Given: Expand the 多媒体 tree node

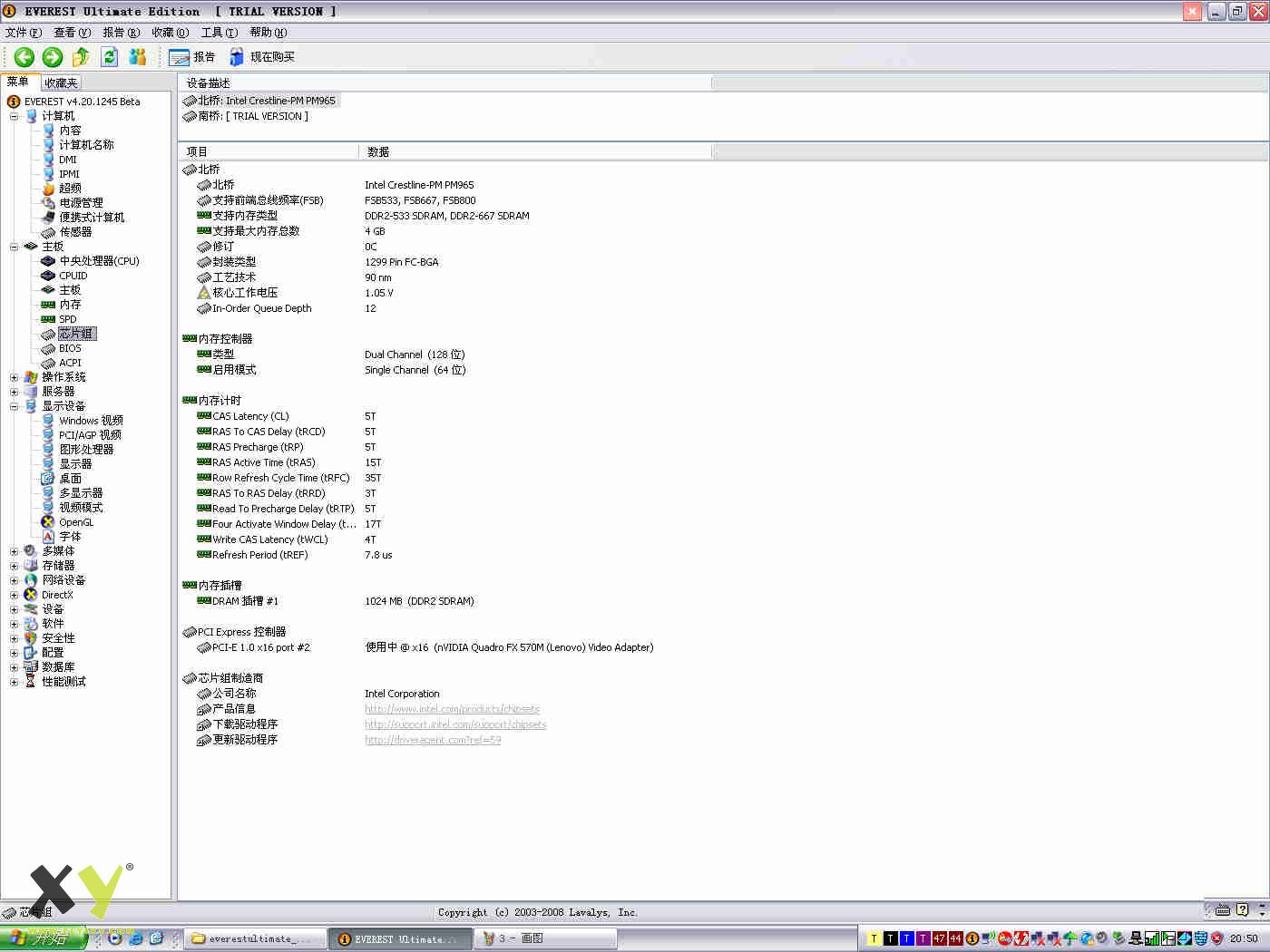Looking at the screenshot, I should [x=14, y=551].
